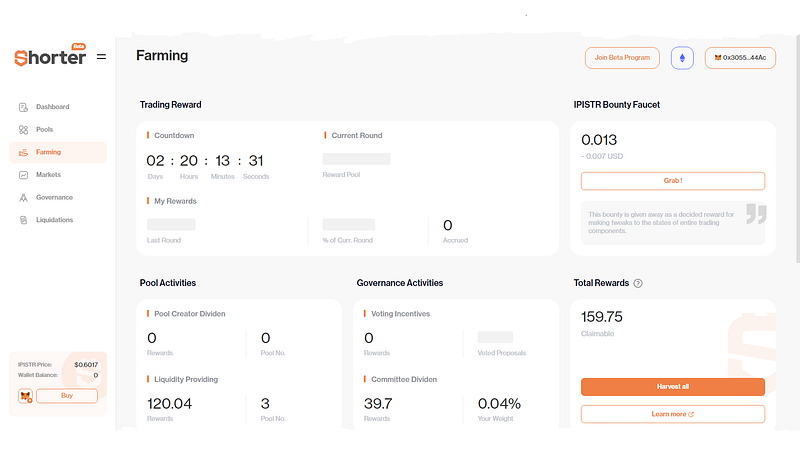
Task: Click the 0.007 USD value
Action: point(602,156)
